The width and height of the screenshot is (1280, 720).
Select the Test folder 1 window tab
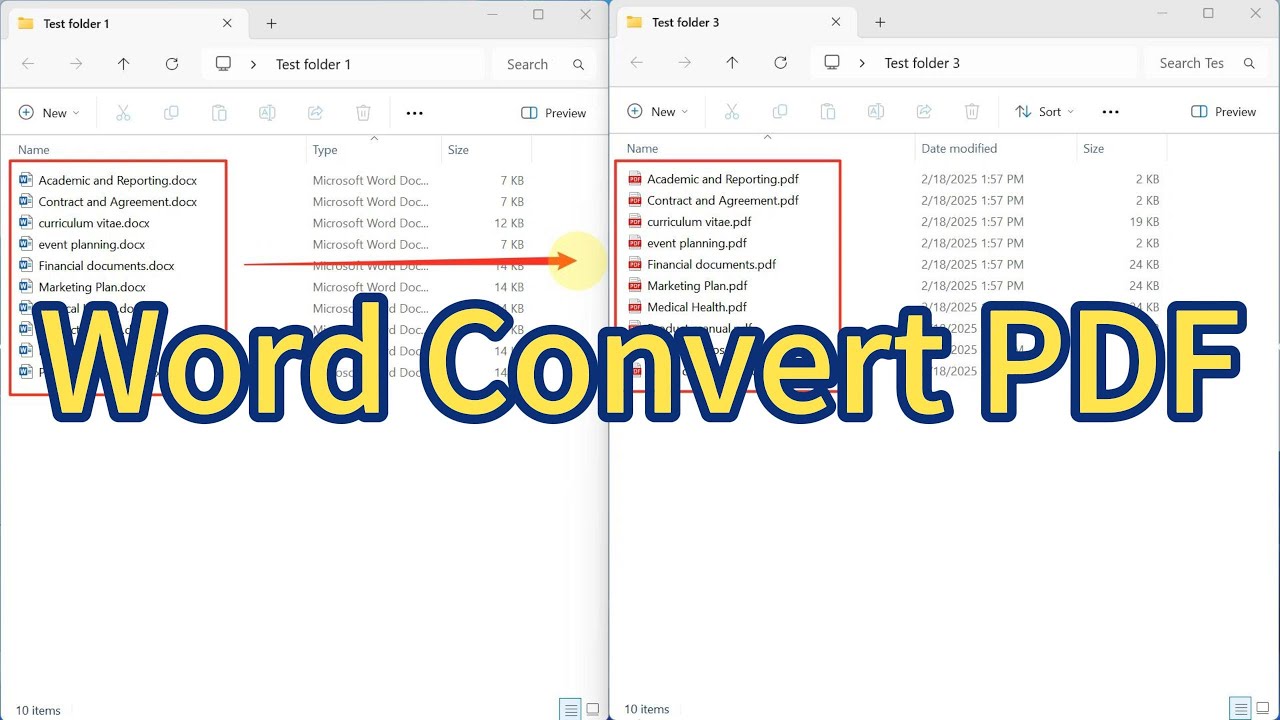coord(126,23)
